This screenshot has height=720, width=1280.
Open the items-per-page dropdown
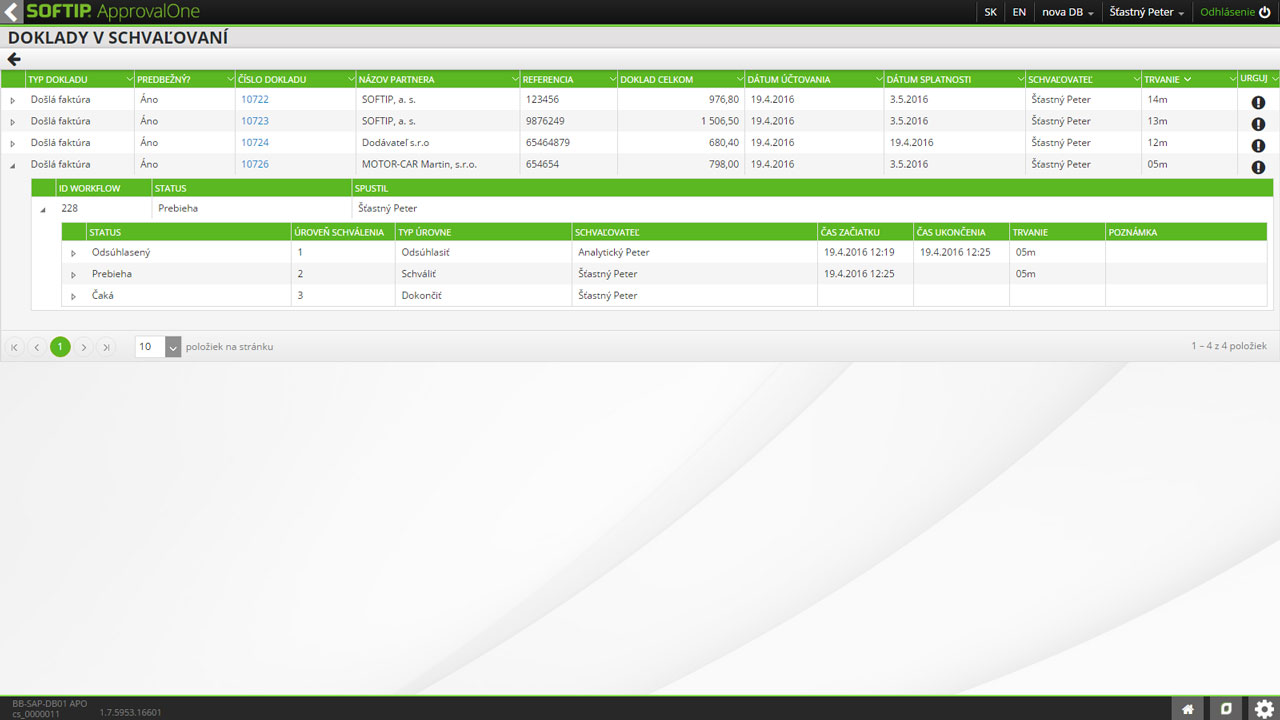click(x=173, y=347)
